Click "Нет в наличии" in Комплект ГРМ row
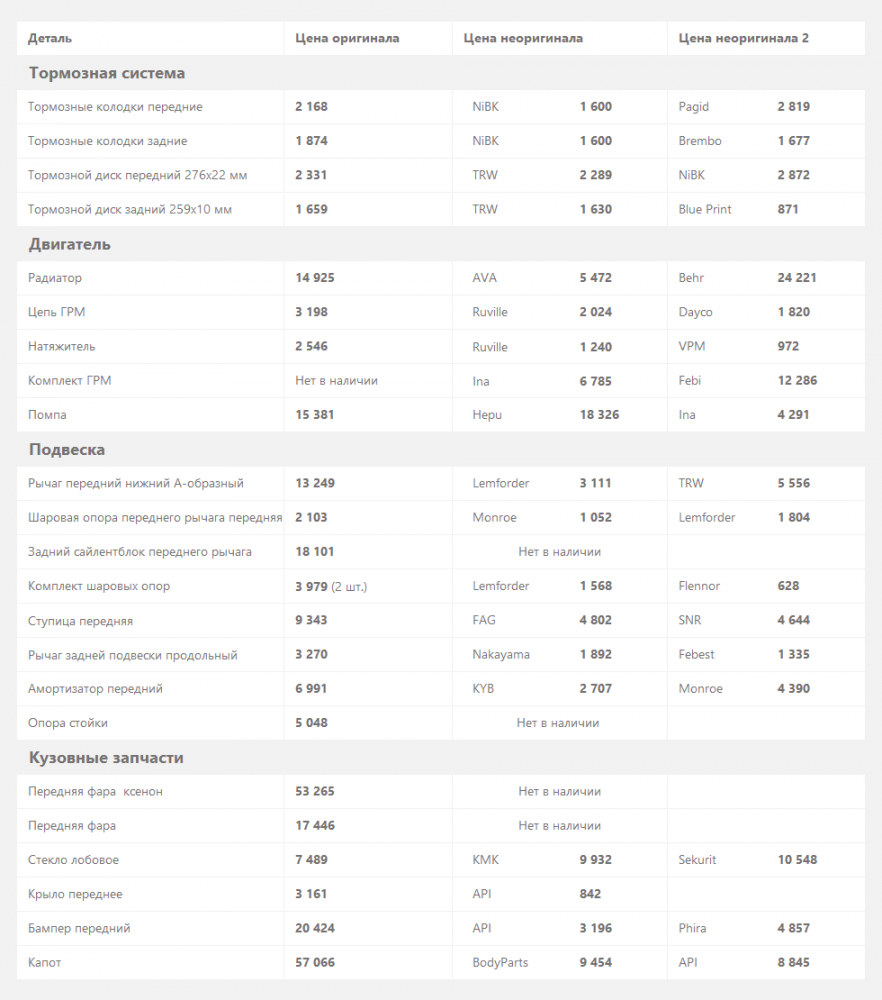The width and height of the screenshot is (882, 1000). [336, 381]
